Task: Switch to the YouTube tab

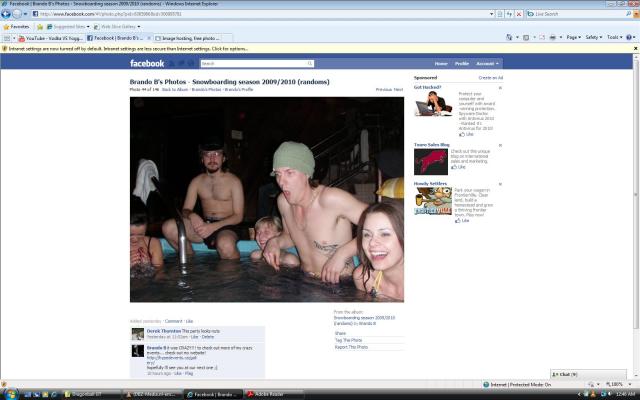Action: pyautogui.click(x=51, y=38)
